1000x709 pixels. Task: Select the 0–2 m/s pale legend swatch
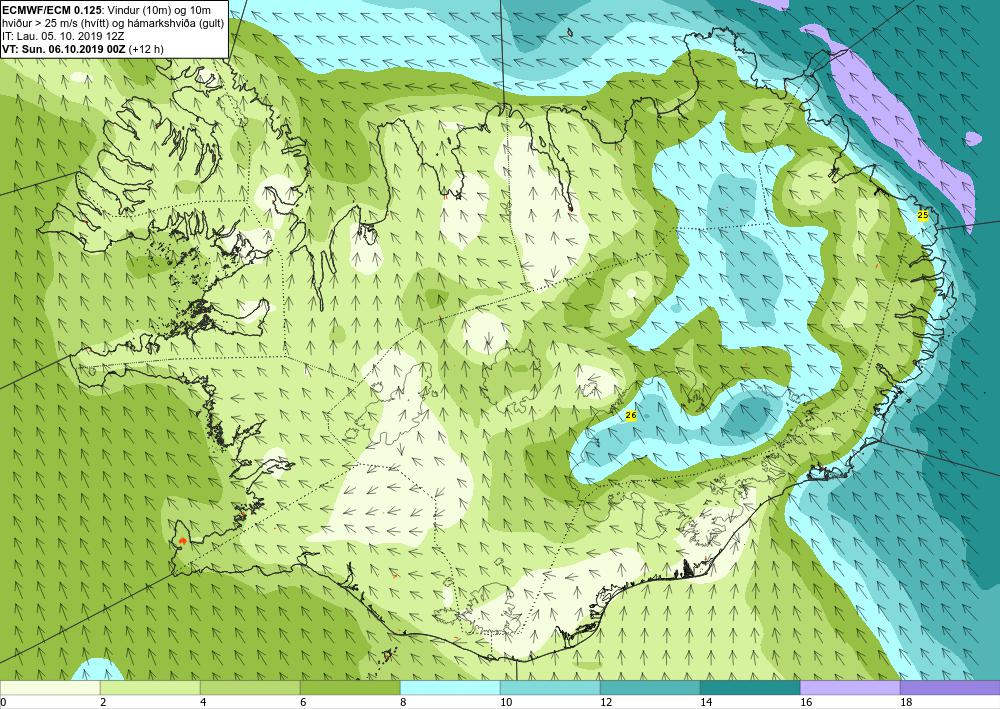coord(50,688)
